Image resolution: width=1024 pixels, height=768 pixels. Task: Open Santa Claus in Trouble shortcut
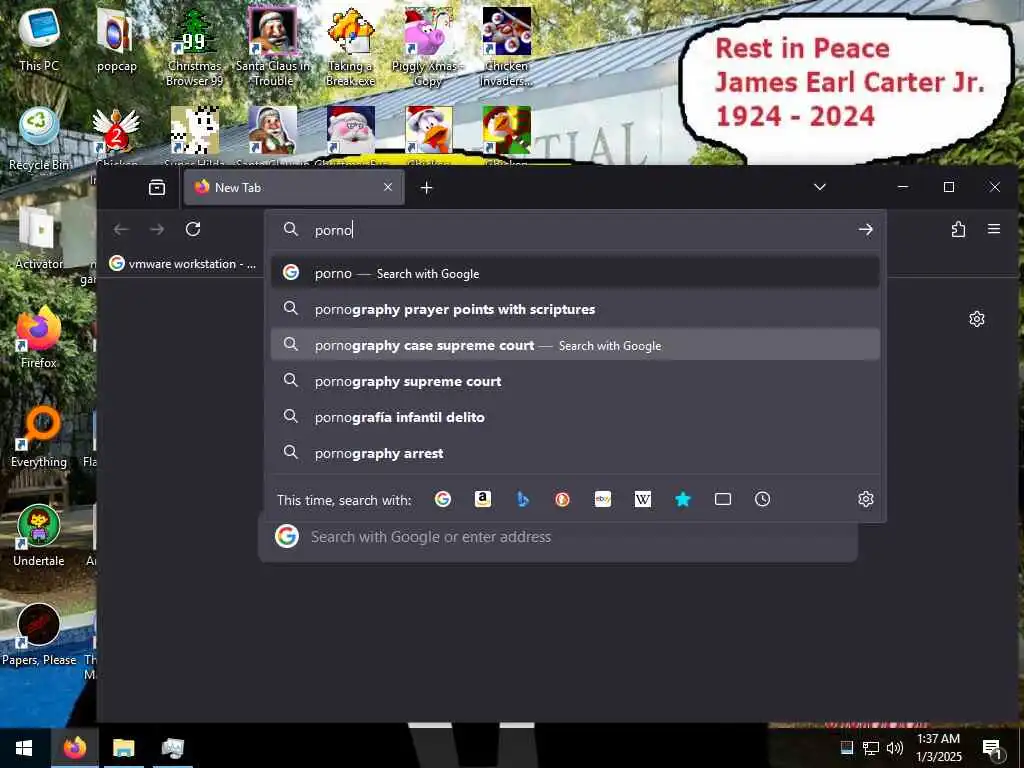pyautogui.click(x=272, y=47)
